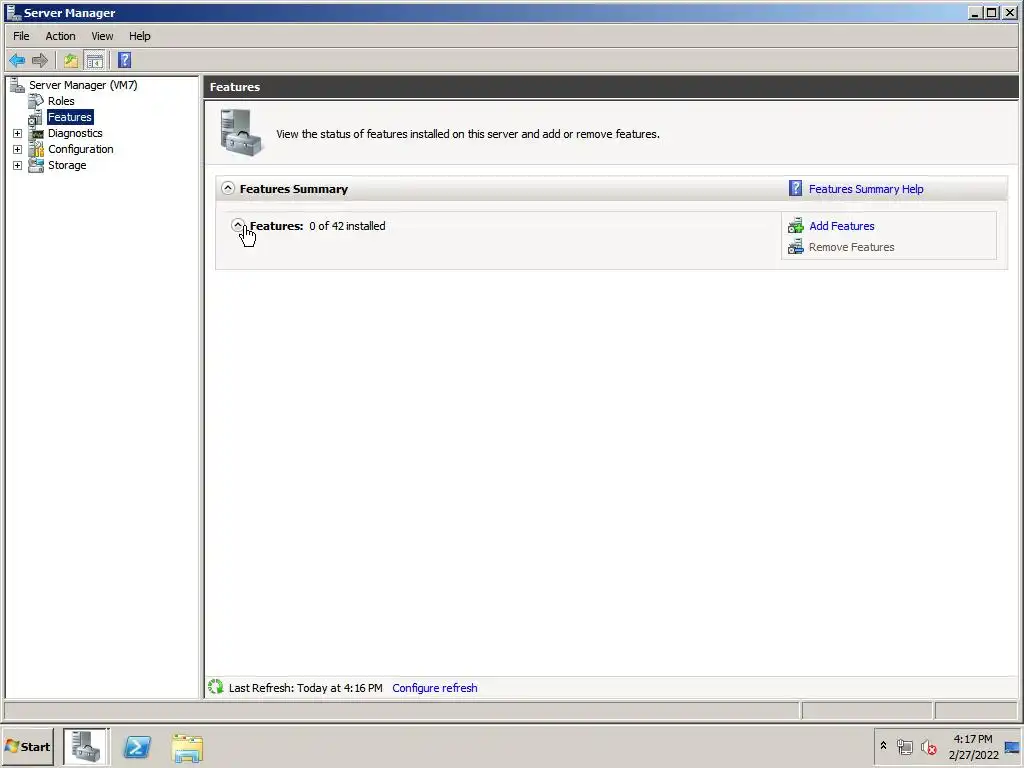
Task: Click the Configuration node icon
Action: (x=36, y=150)
